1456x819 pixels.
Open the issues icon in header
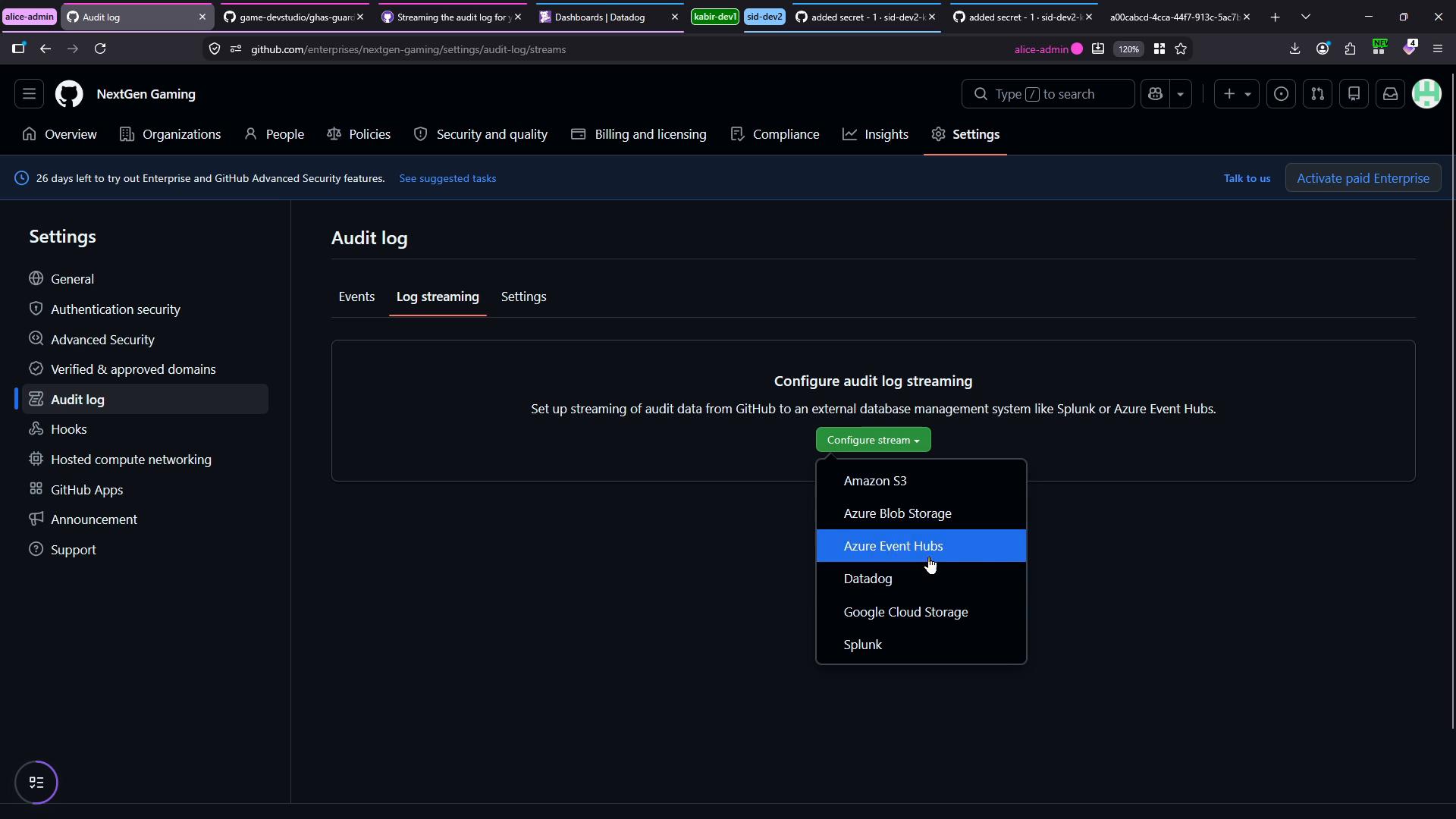(1281, 94)
